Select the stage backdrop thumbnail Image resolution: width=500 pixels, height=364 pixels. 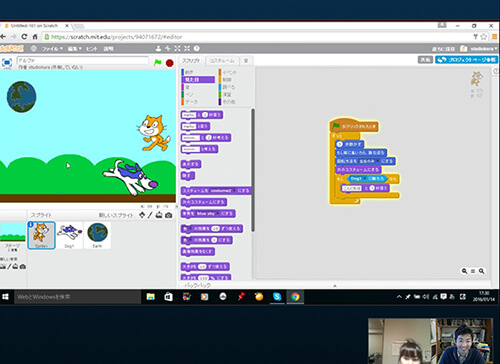(x=12, y=232)
